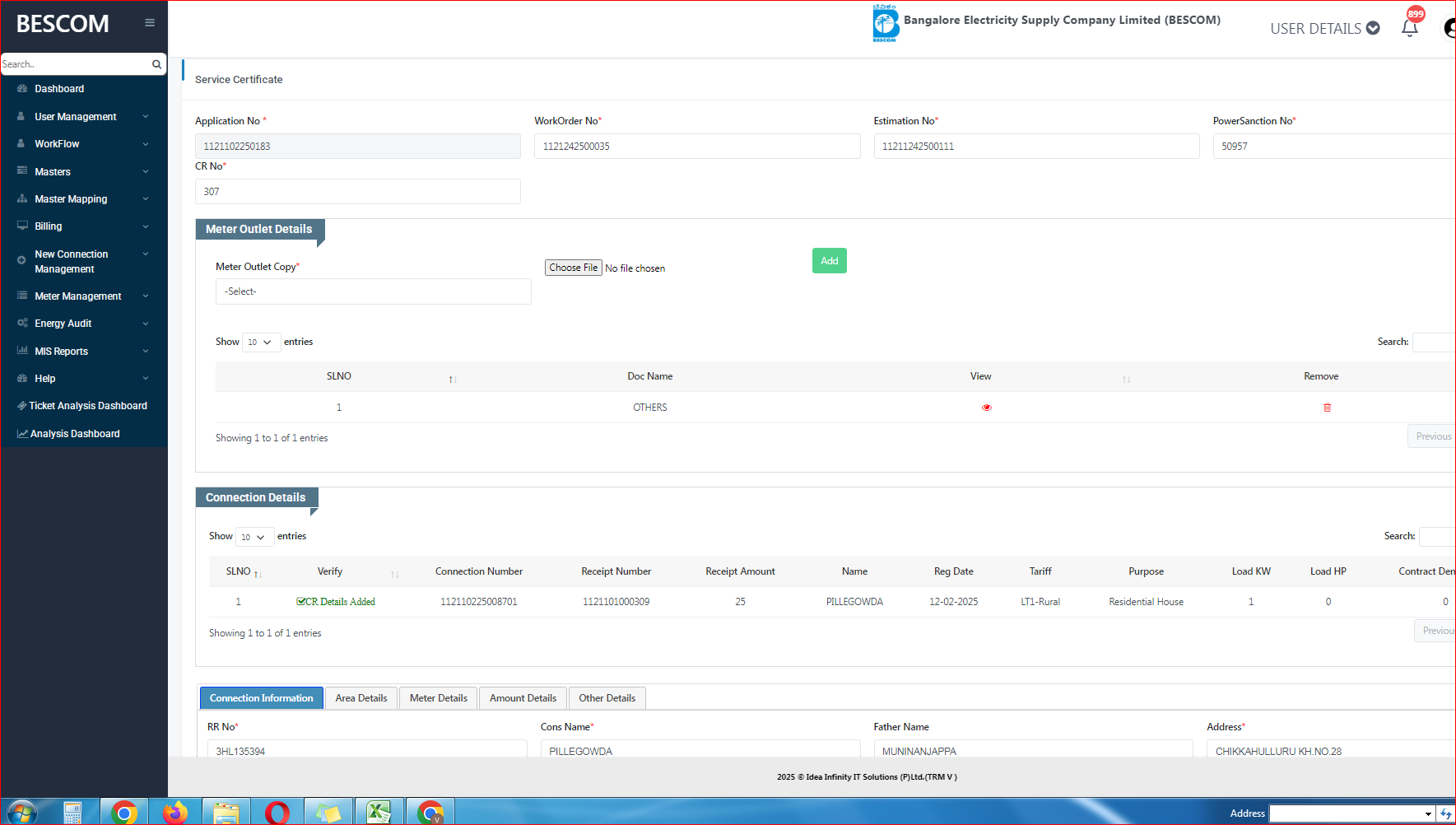
Task: Click the CR Details Added verify checkbox
Action: 301,602
